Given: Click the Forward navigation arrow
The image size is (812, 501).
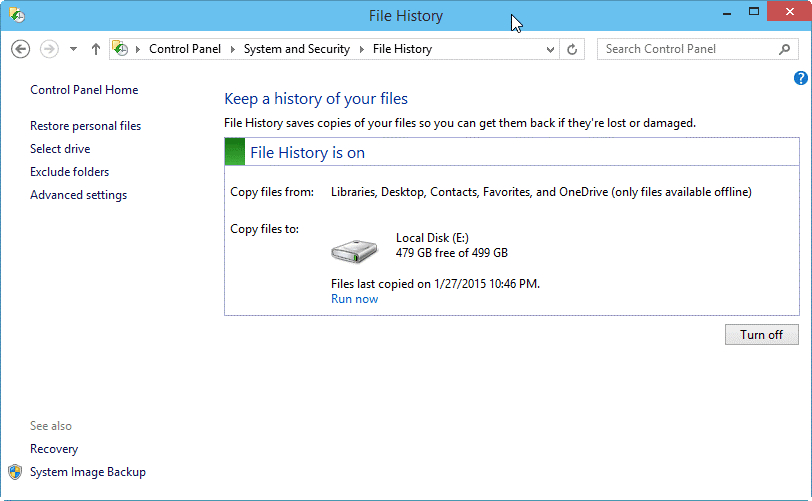Looking at the screenshot, I should tap(49, 49).
